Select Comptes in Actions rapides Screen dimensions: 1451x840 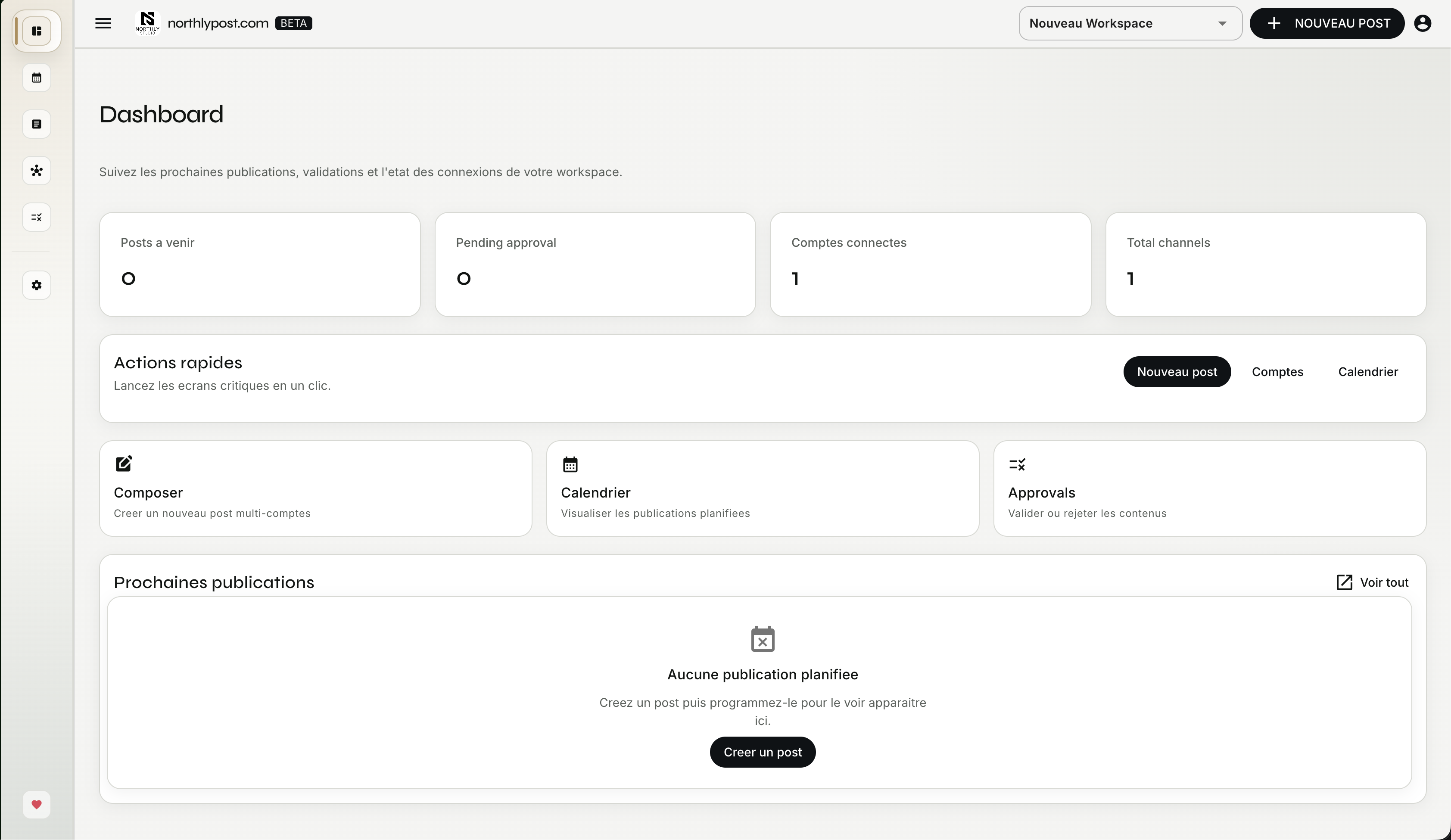coord(1277,372)
